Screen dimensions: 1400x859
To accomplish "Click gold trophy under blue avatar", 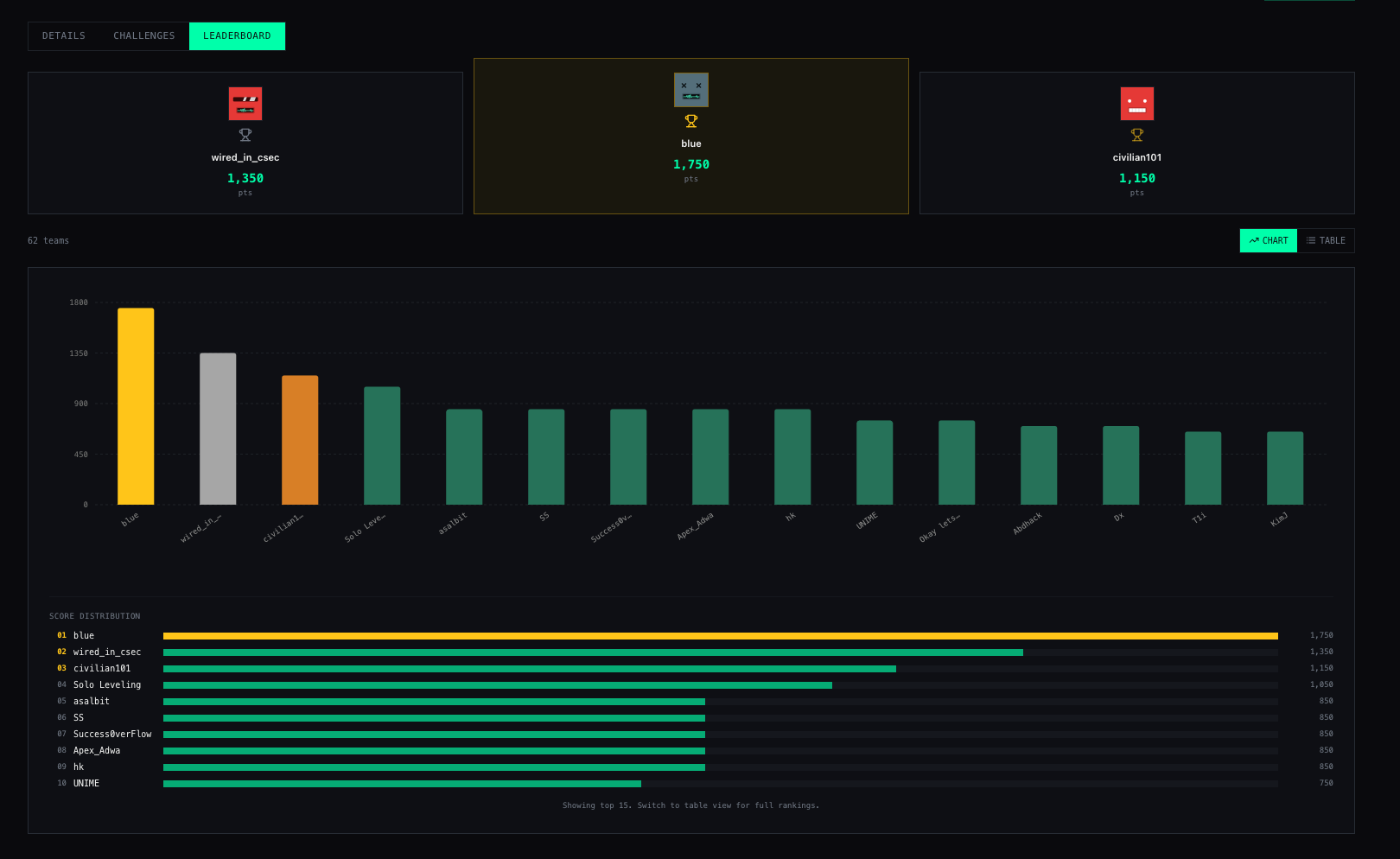I will tap(691, 121).
